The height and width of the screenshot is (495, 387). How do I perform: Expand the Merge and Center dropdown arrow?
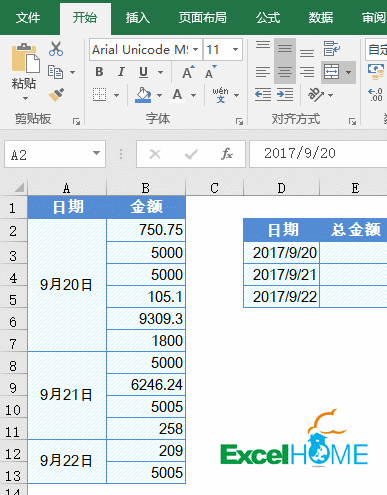348,72
